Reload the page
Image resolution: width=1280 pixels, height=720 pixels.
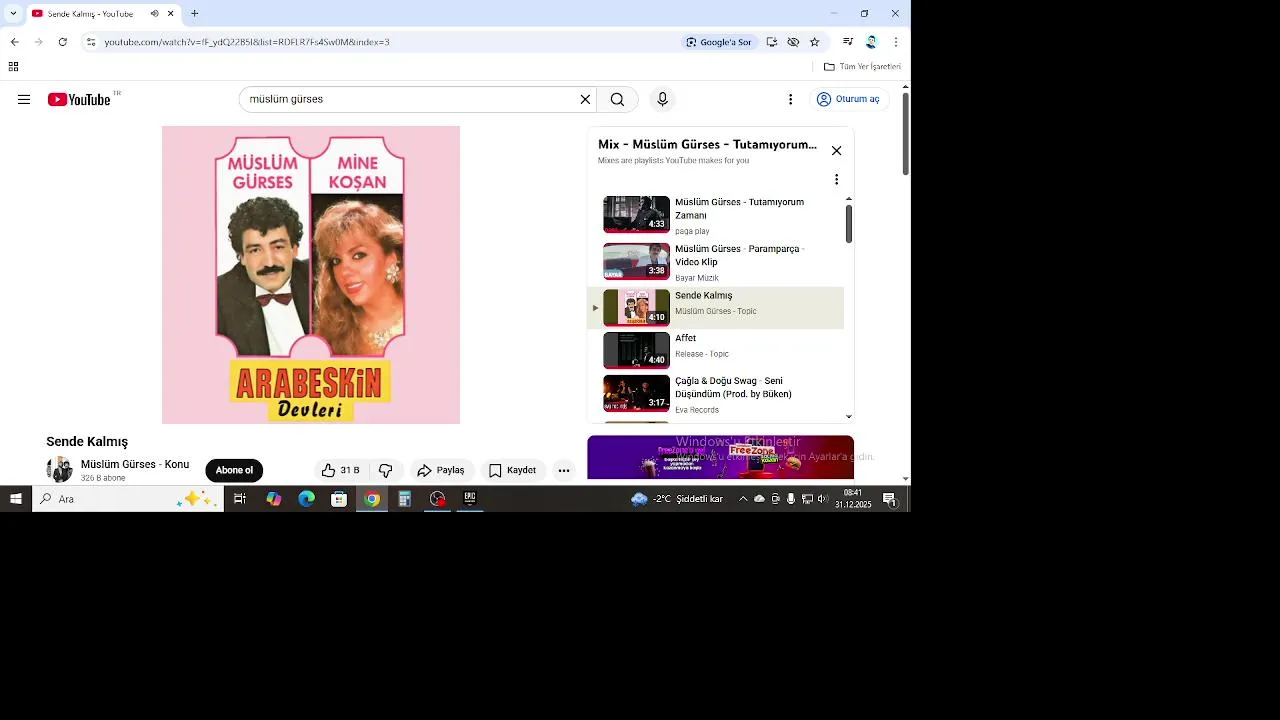(62, 42)
